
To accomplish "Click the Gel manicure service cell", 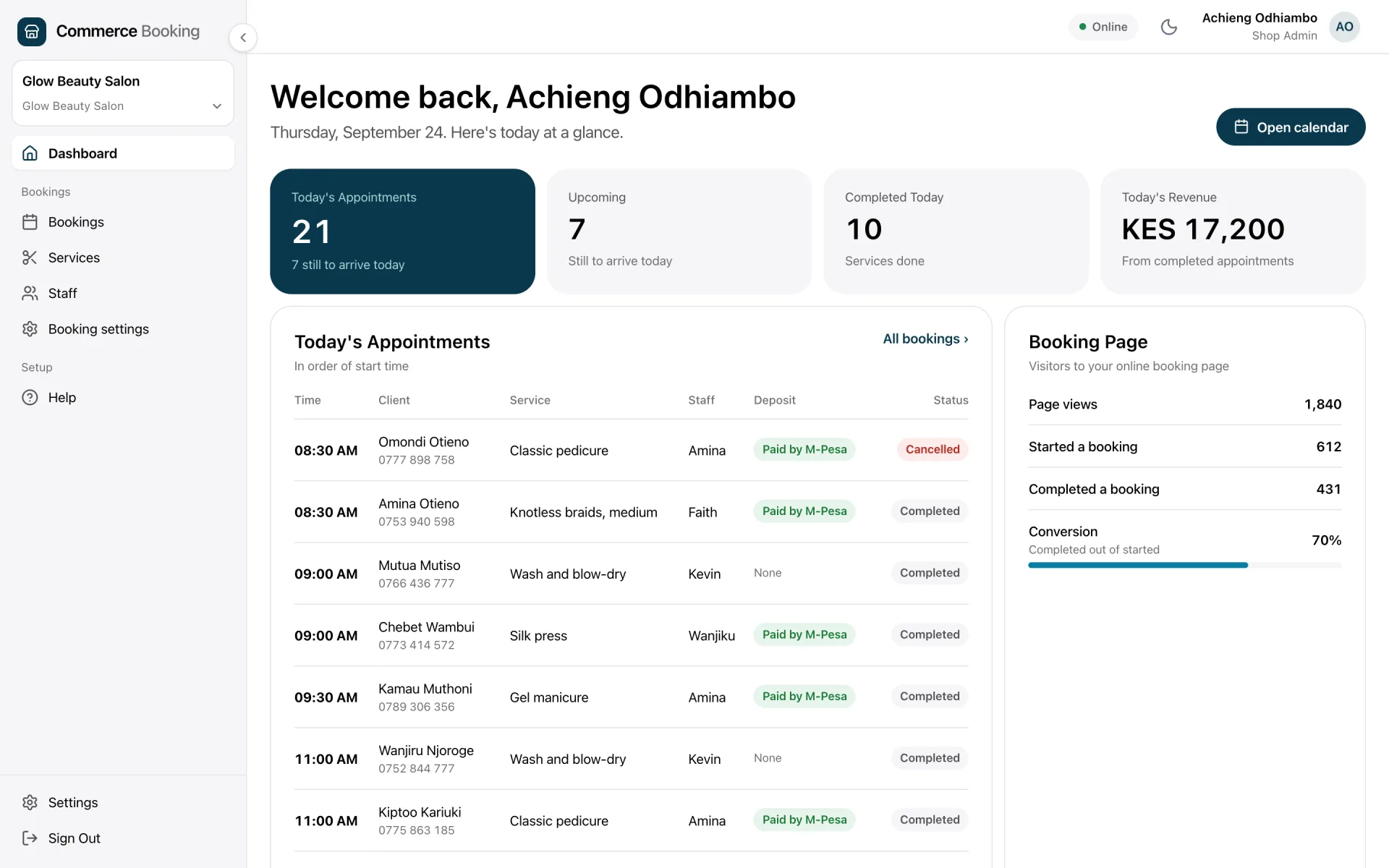I will [x=548, y=697].
